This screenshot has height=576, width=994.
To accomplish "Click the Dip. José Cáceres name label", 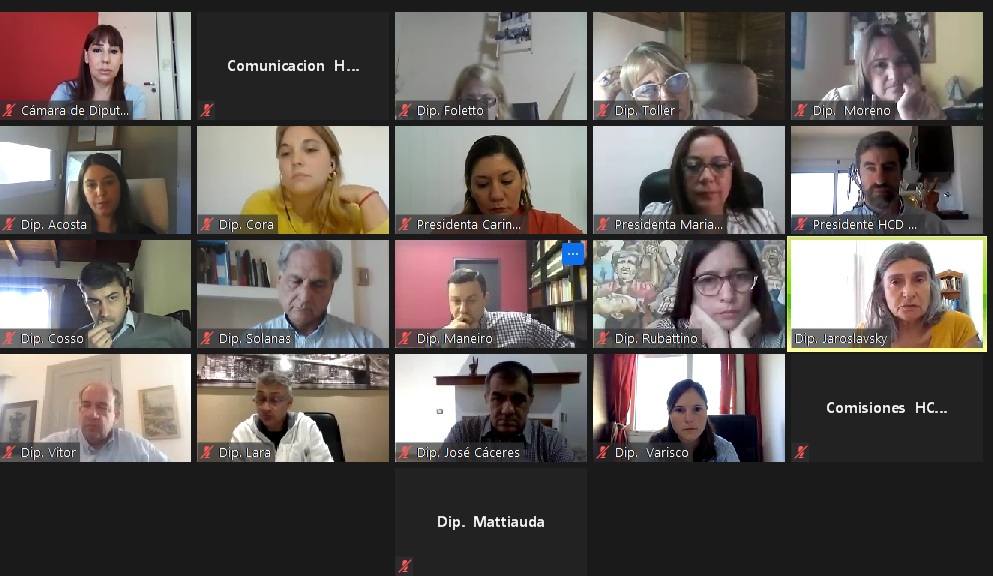I will [468, 452].
